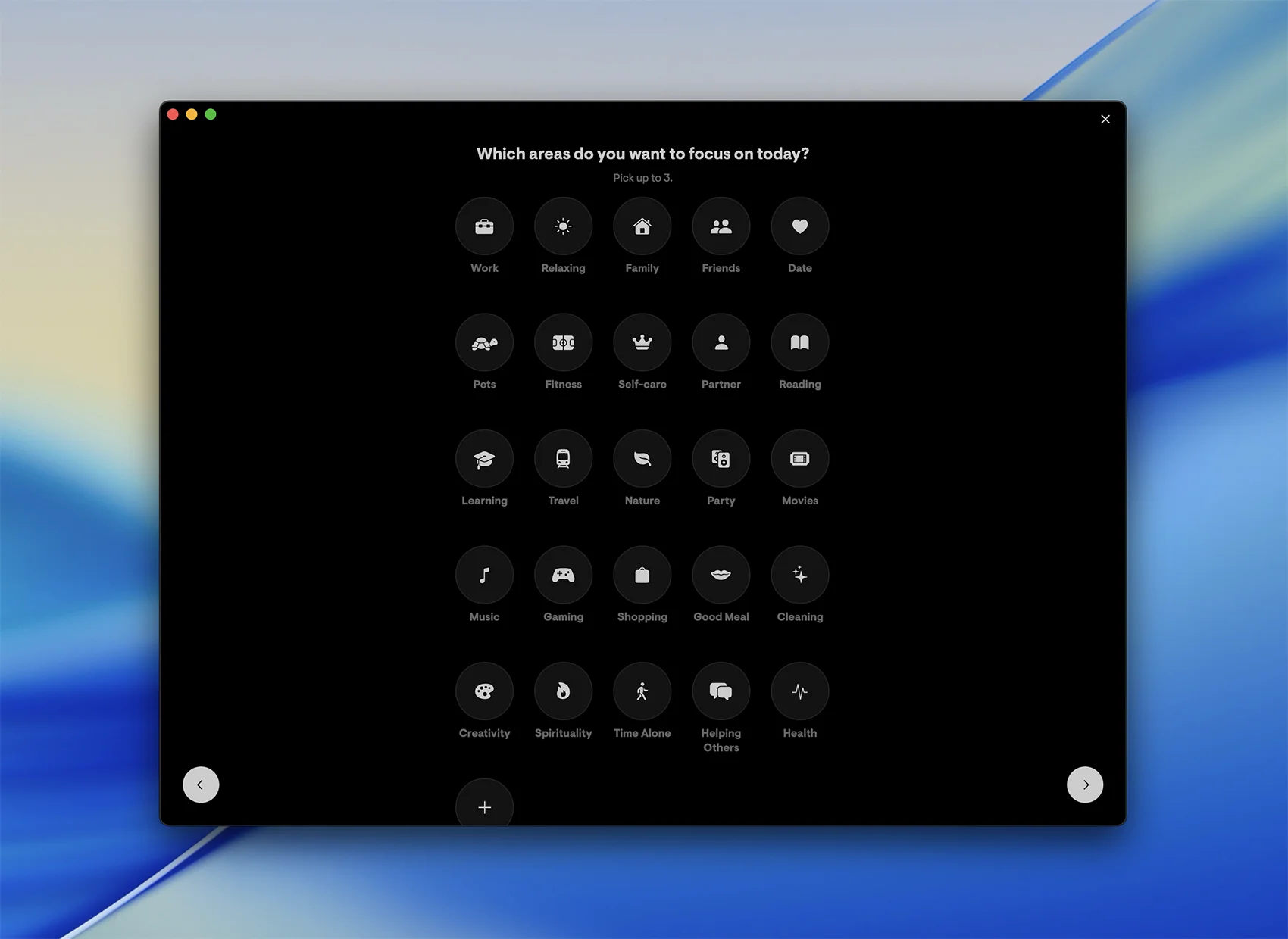Choose the Learning graduation cap icon
The height and width of the screenshot is (939, 1288).
point(484,459)
